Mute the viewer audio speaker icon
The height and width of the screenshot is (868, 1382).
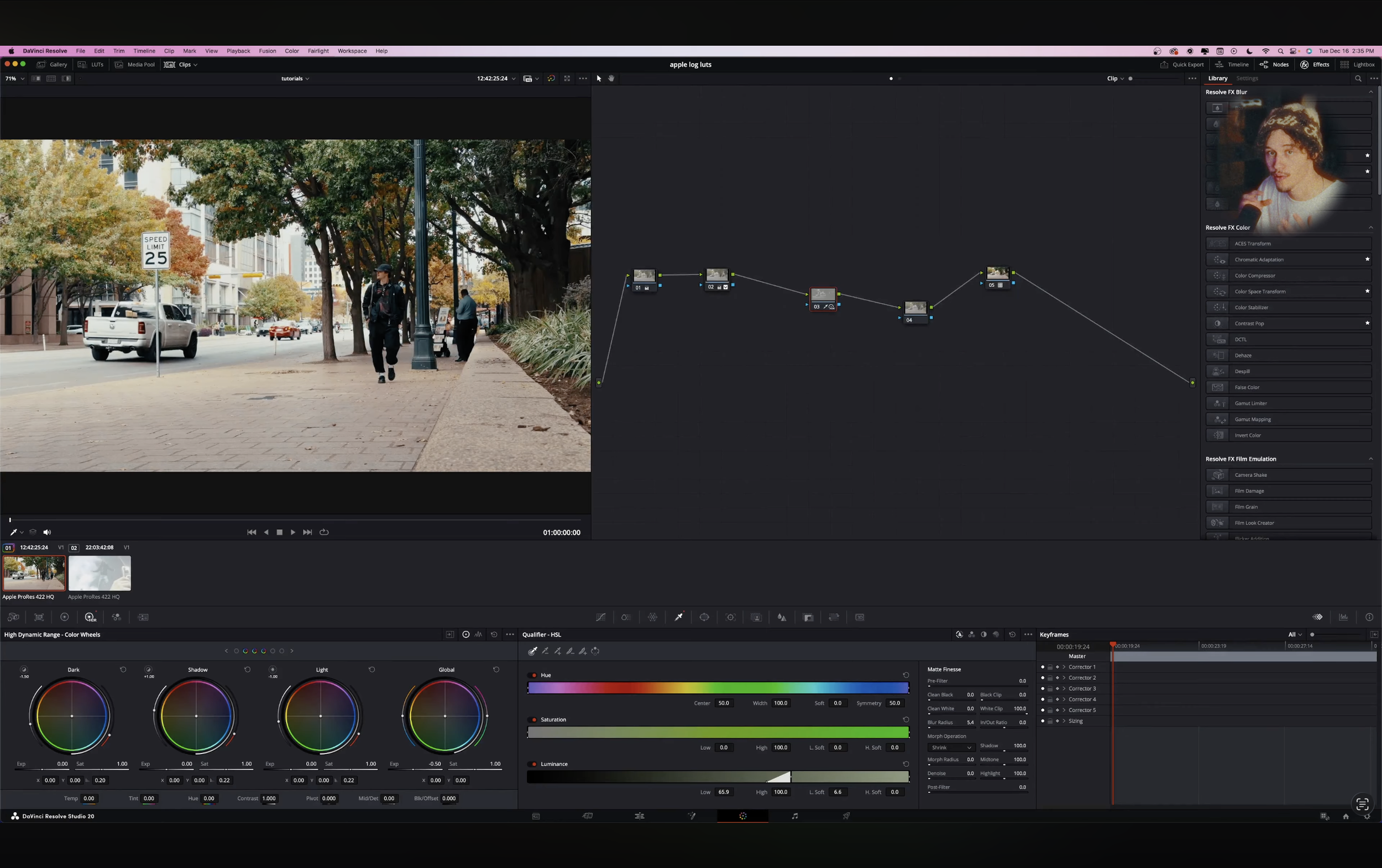coord(47,533)
